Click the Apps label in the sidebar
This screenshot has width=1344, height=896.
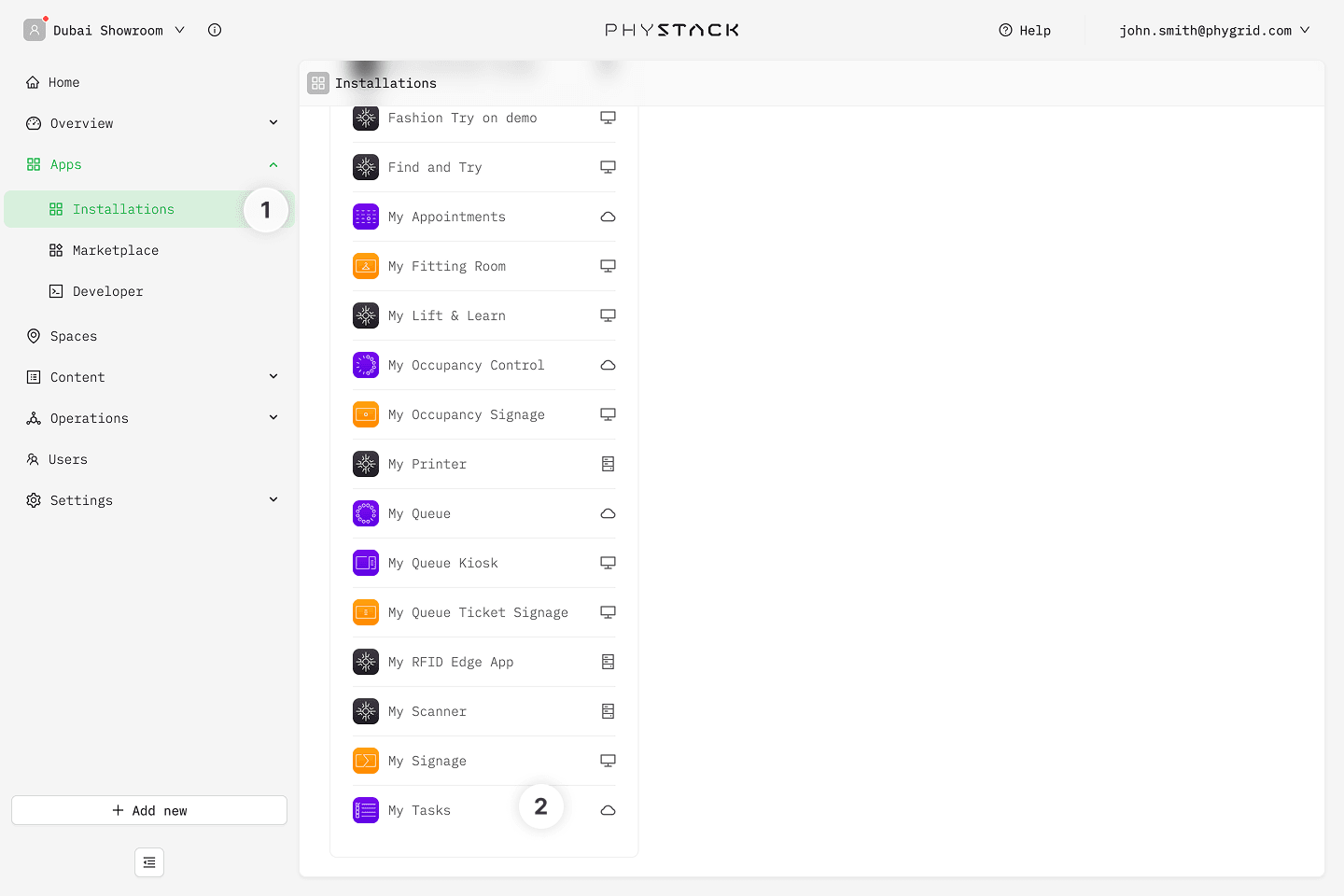[66, 164]
